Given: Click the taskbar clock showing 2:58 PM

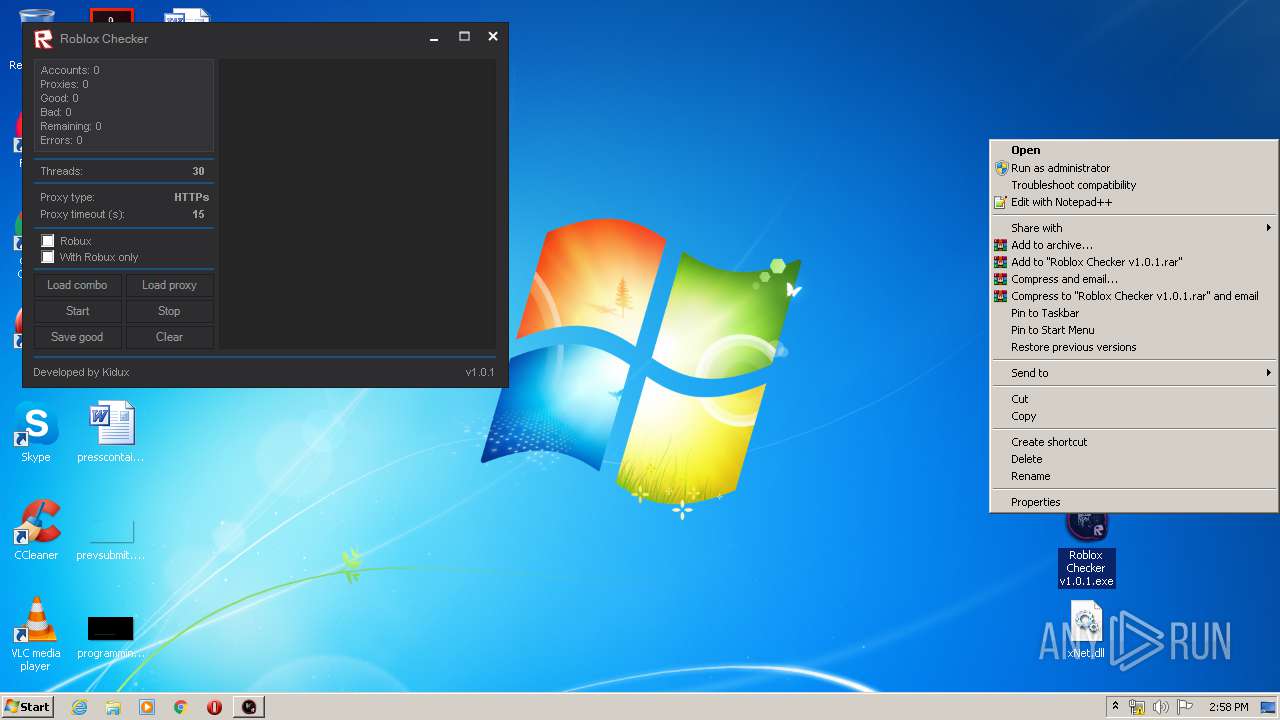Looking at the screenshot, I should [x=1228, y=707].
